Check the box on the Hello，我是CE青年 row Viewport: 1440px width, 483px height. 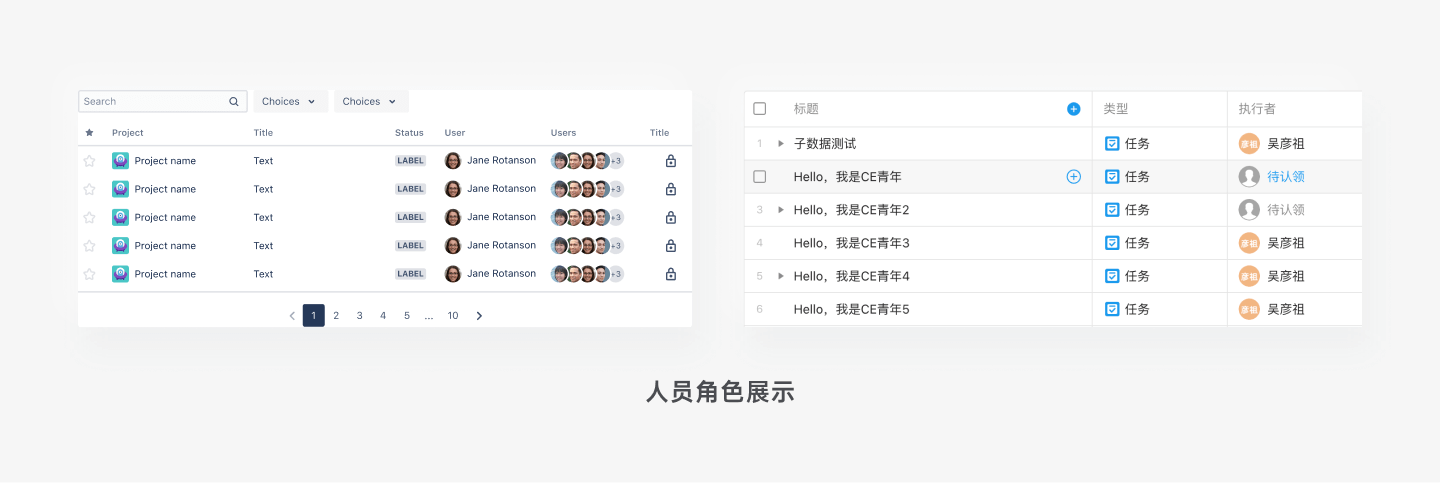pos(759,176)
